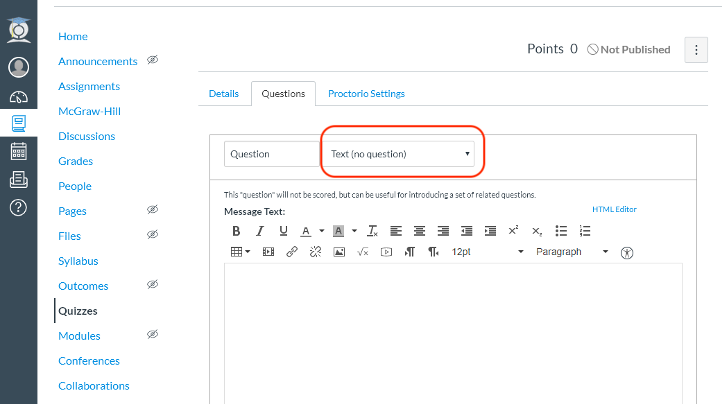Open the math equation editor icon
Image resolution: width=722 pixels, height=404 pixels.
[363, 252]
